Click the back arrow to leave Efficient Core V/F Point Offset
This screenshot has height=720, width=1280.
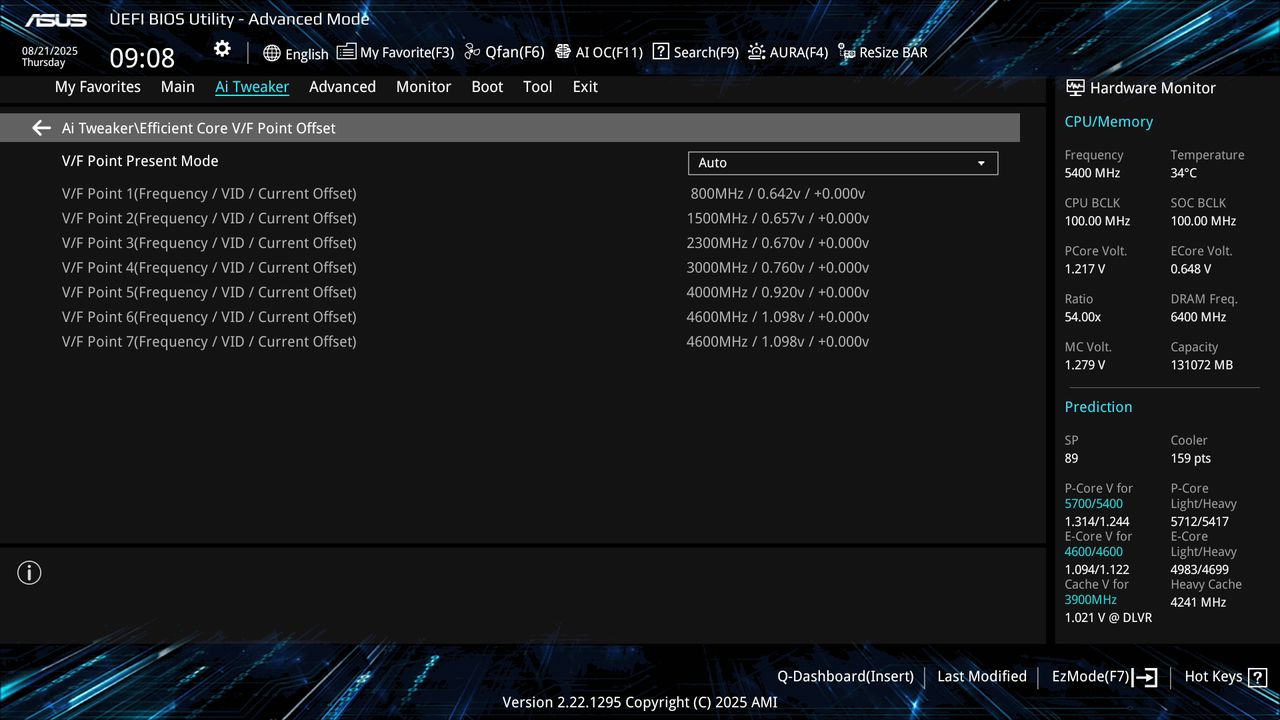click(40, 127)
